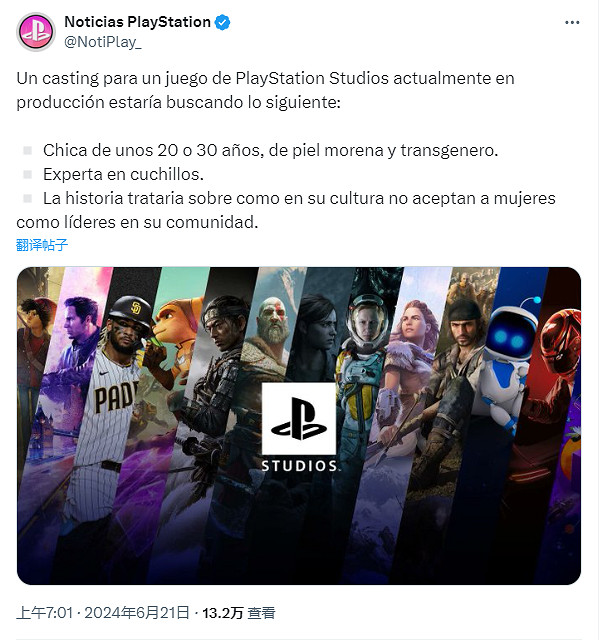Click the 'Un casting para' tweet text
Viewport: 599px width, 640px height.
coord(265,90)
